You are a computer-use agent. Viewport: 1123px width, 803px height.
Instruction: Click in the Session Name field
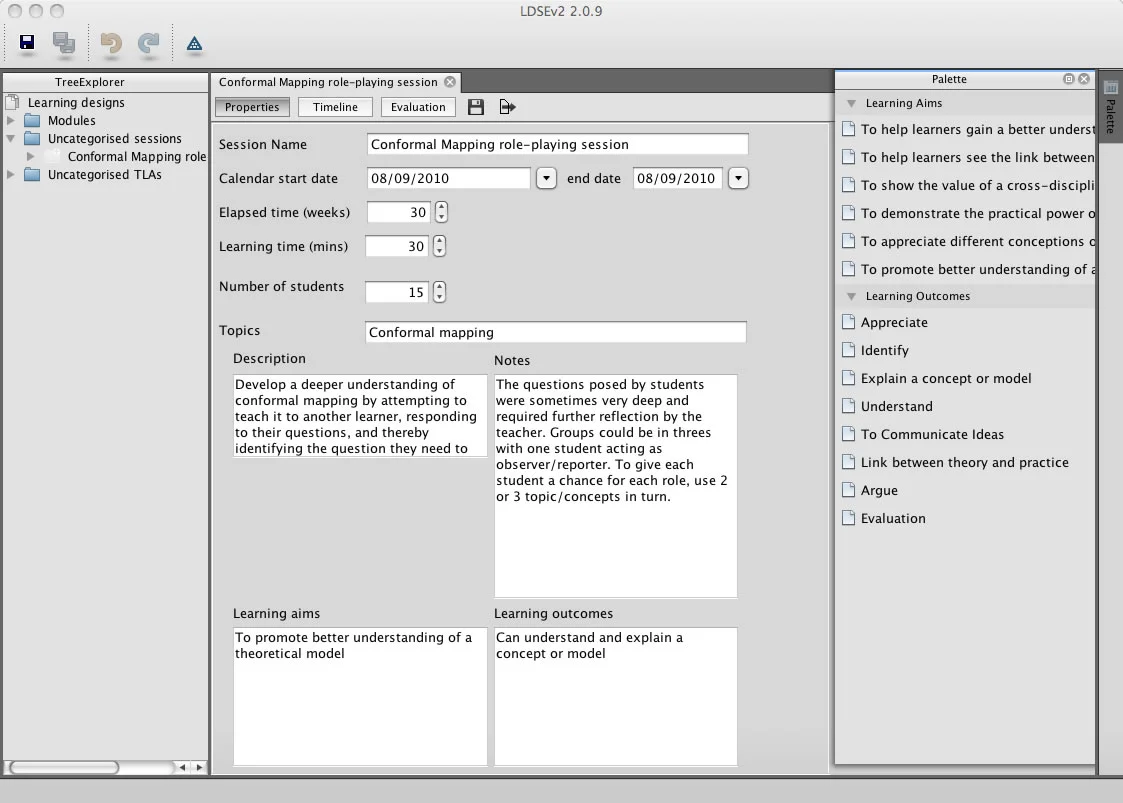(557, 144)
